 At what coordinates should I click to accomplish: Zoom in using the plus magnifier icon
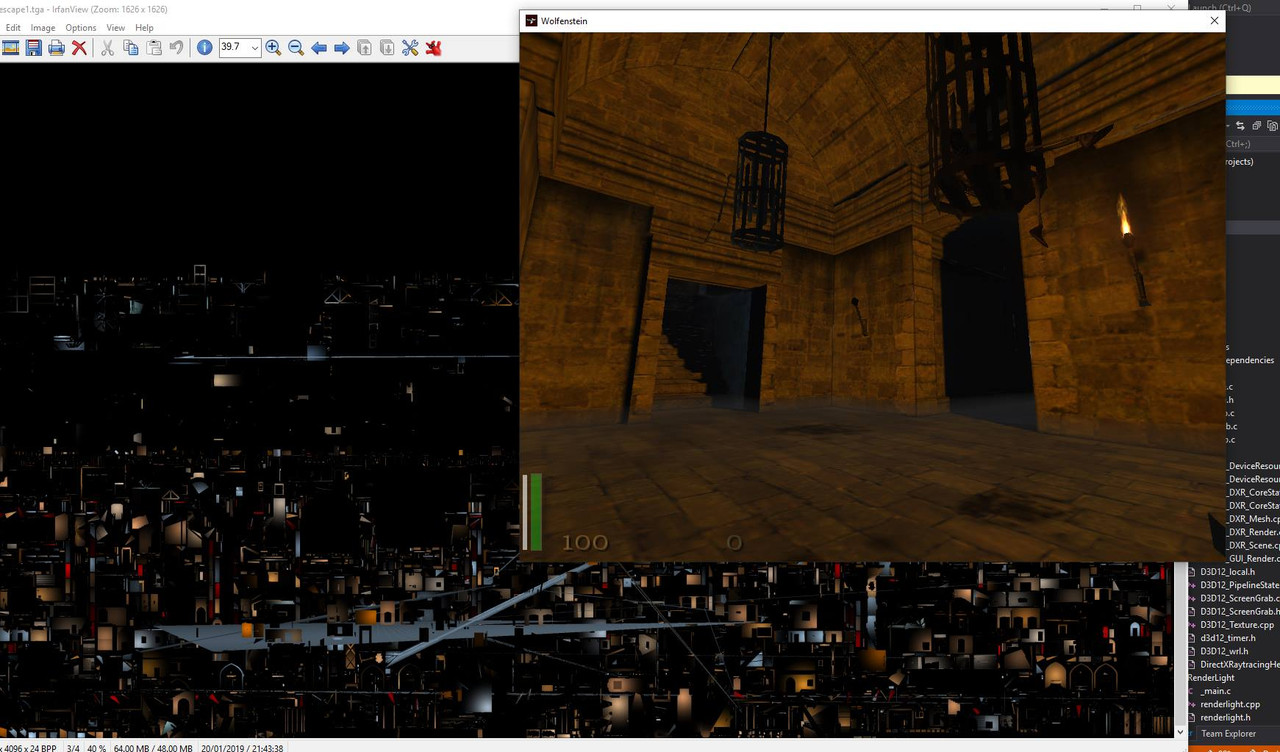pyautogui.click(x=273, y=47)
